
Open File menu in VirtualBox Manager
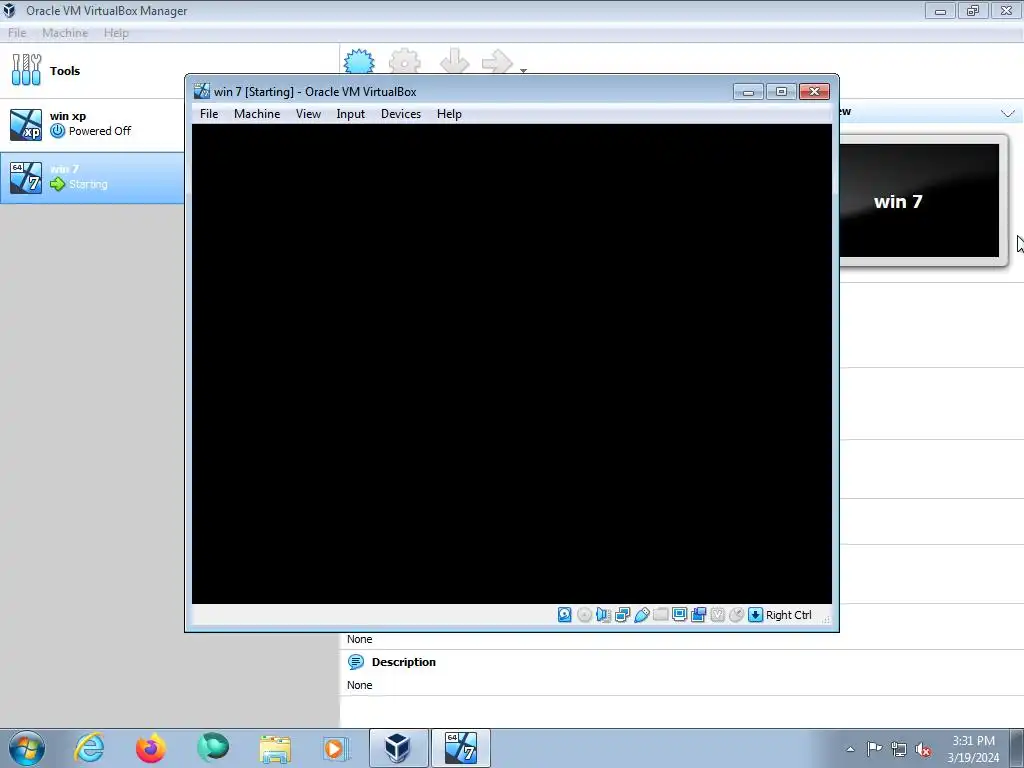click(17, 33)
